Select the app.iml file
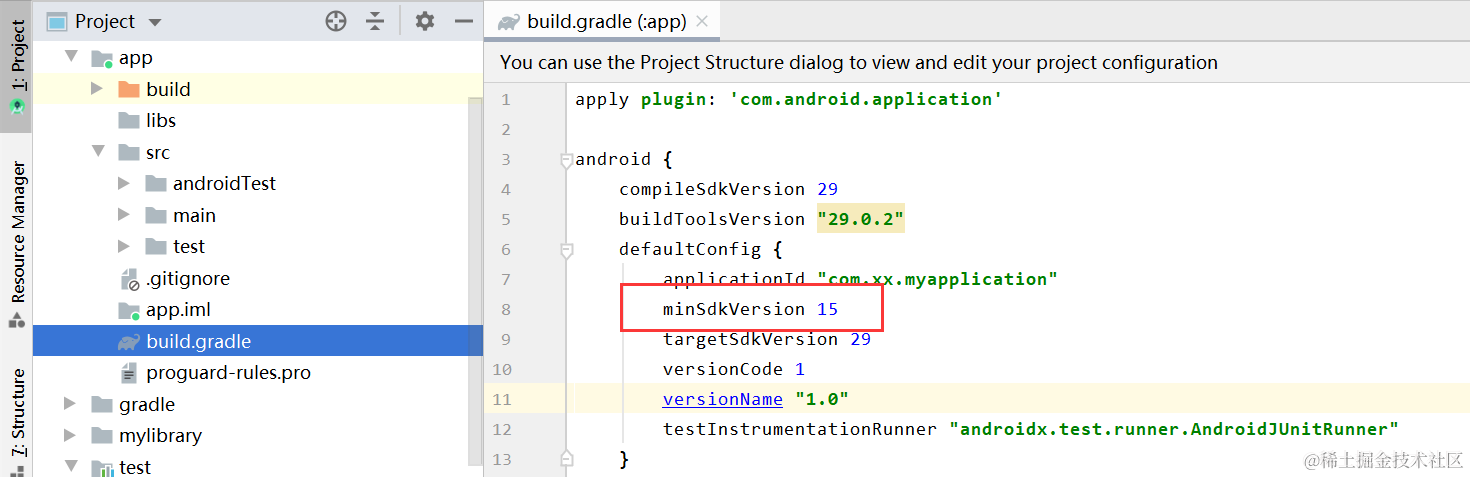1470x477 pixels. click(x=178, y=310)
